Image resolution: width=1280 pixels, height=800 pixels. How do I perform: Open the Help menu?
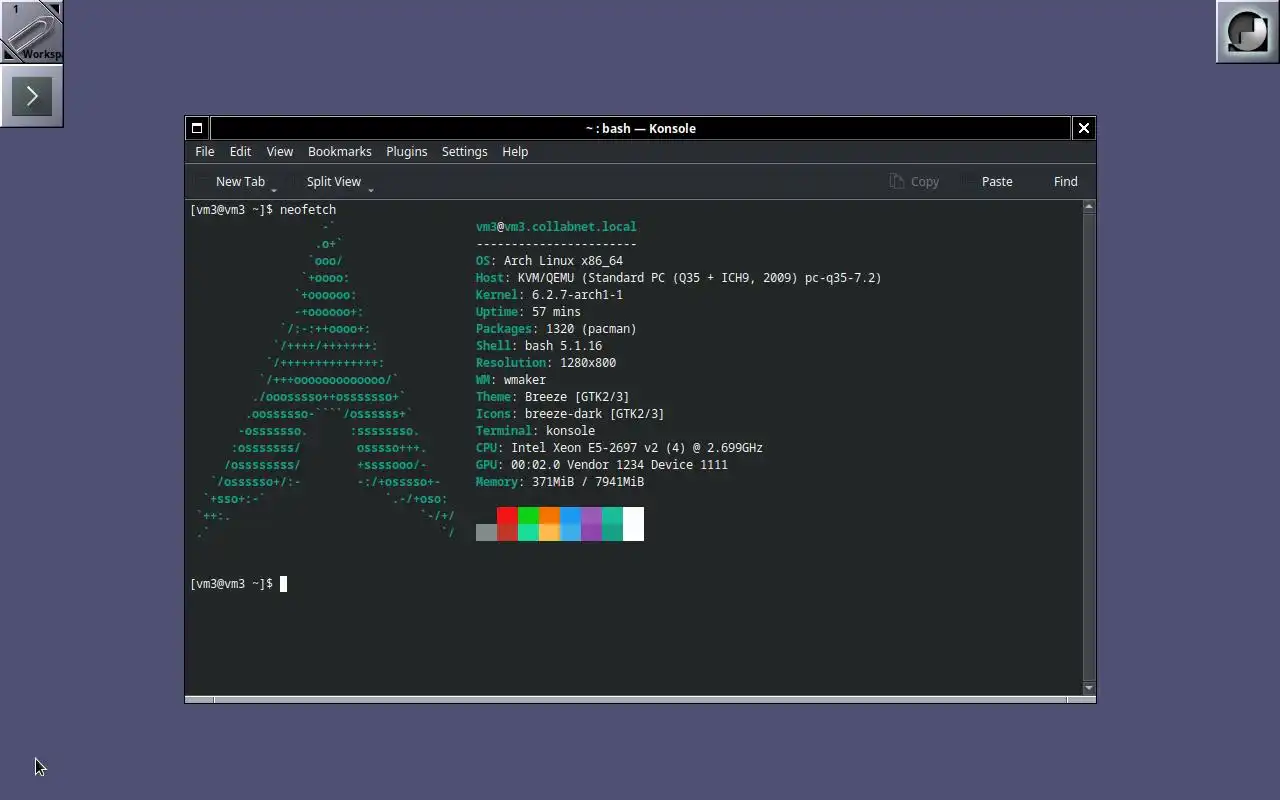click(x=515, y=151)
